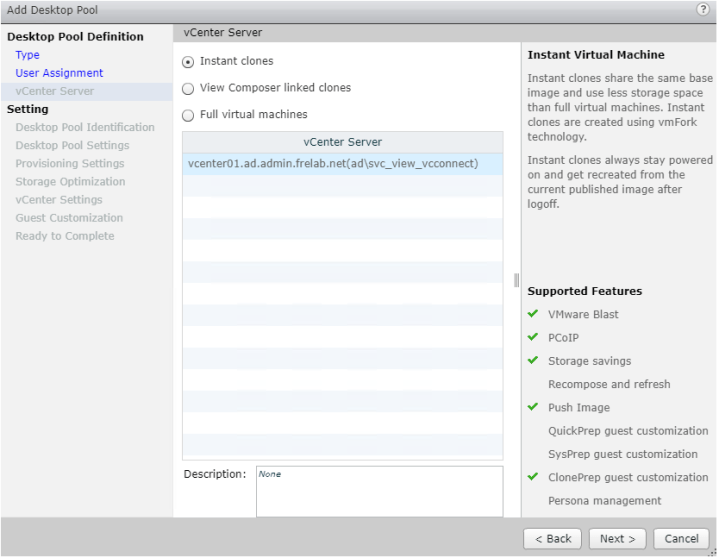Click QuickPrep guest customization text
Viewport: 719px width, 558px height.
pyautogui.click(x=628, y=431)
